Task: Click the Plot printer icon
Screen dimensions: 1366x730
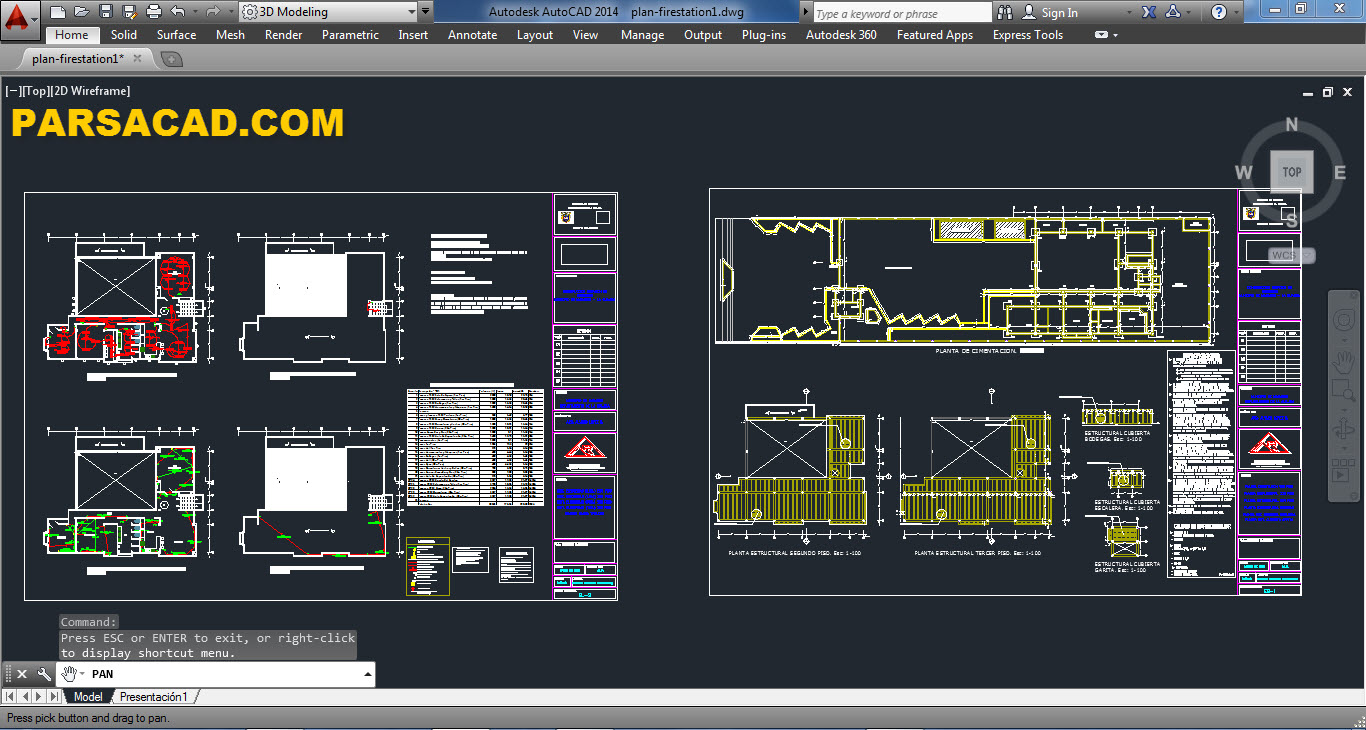Action: click(154, 12)
